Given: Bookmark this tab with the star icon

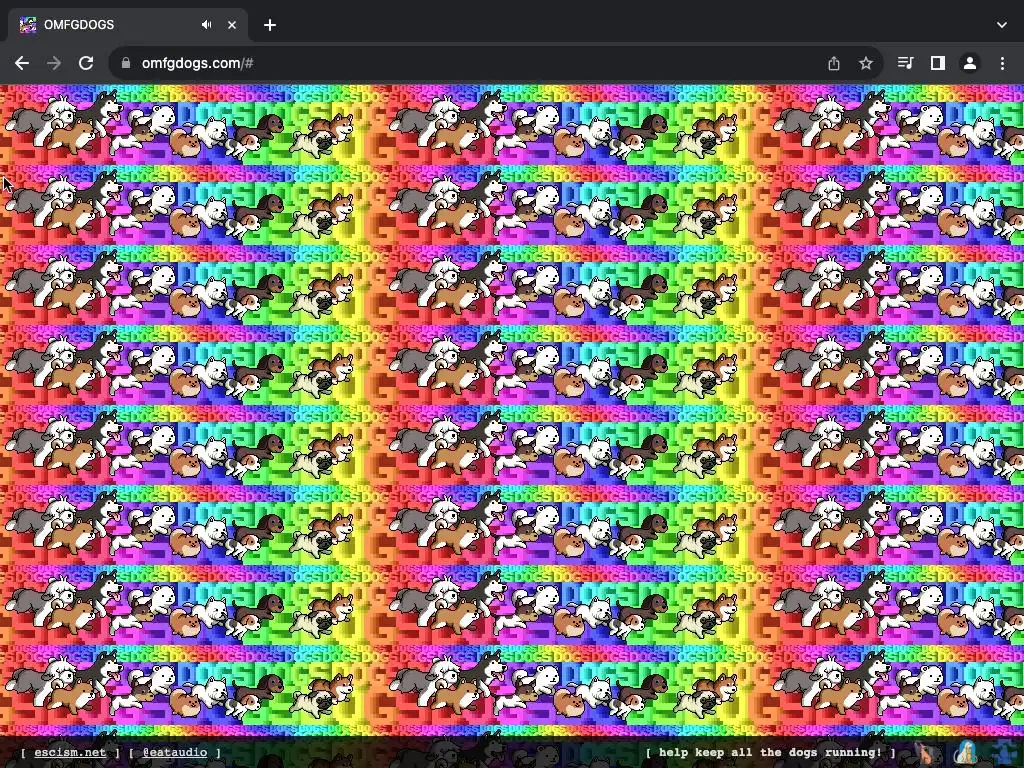Looking at the screenshot, I should (866, 63).
